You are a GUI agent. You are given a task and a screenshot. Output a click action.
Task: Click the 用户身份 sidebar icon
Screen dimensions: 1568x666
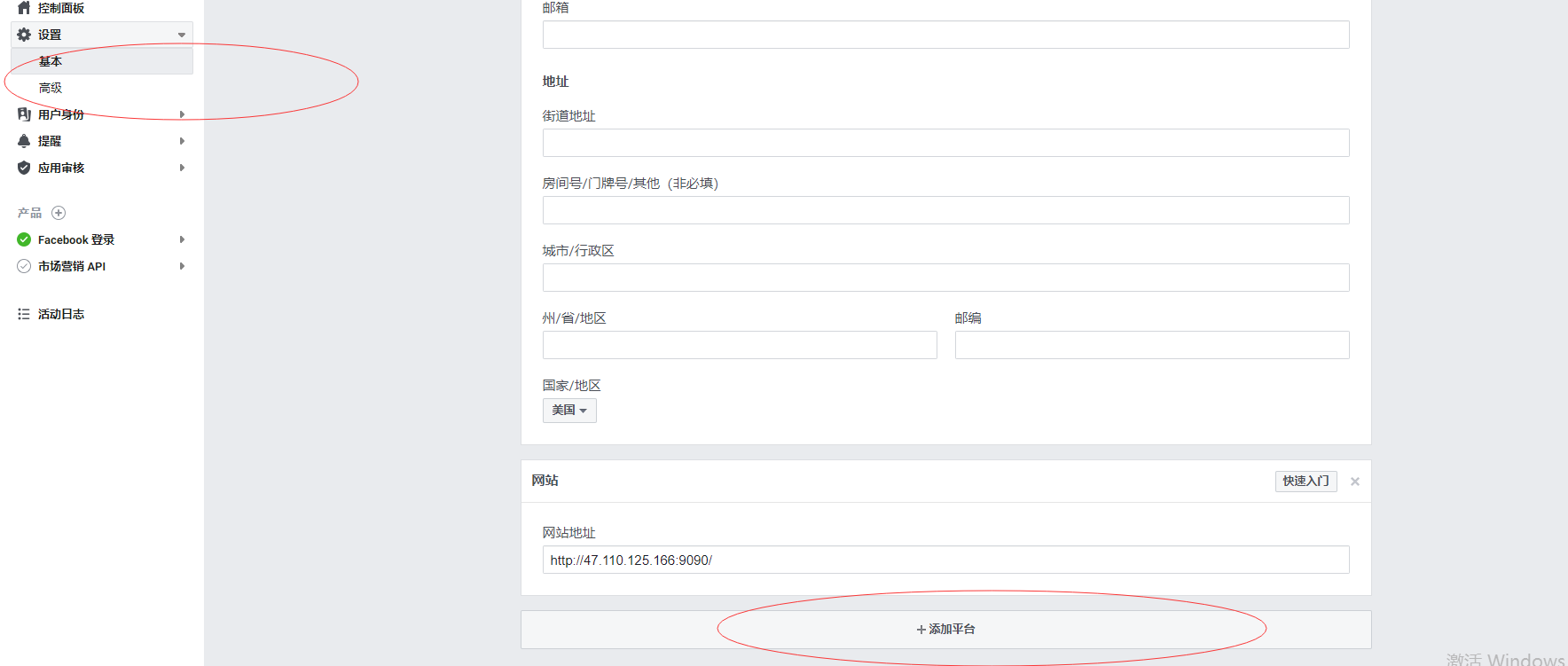tap(24, 114)
